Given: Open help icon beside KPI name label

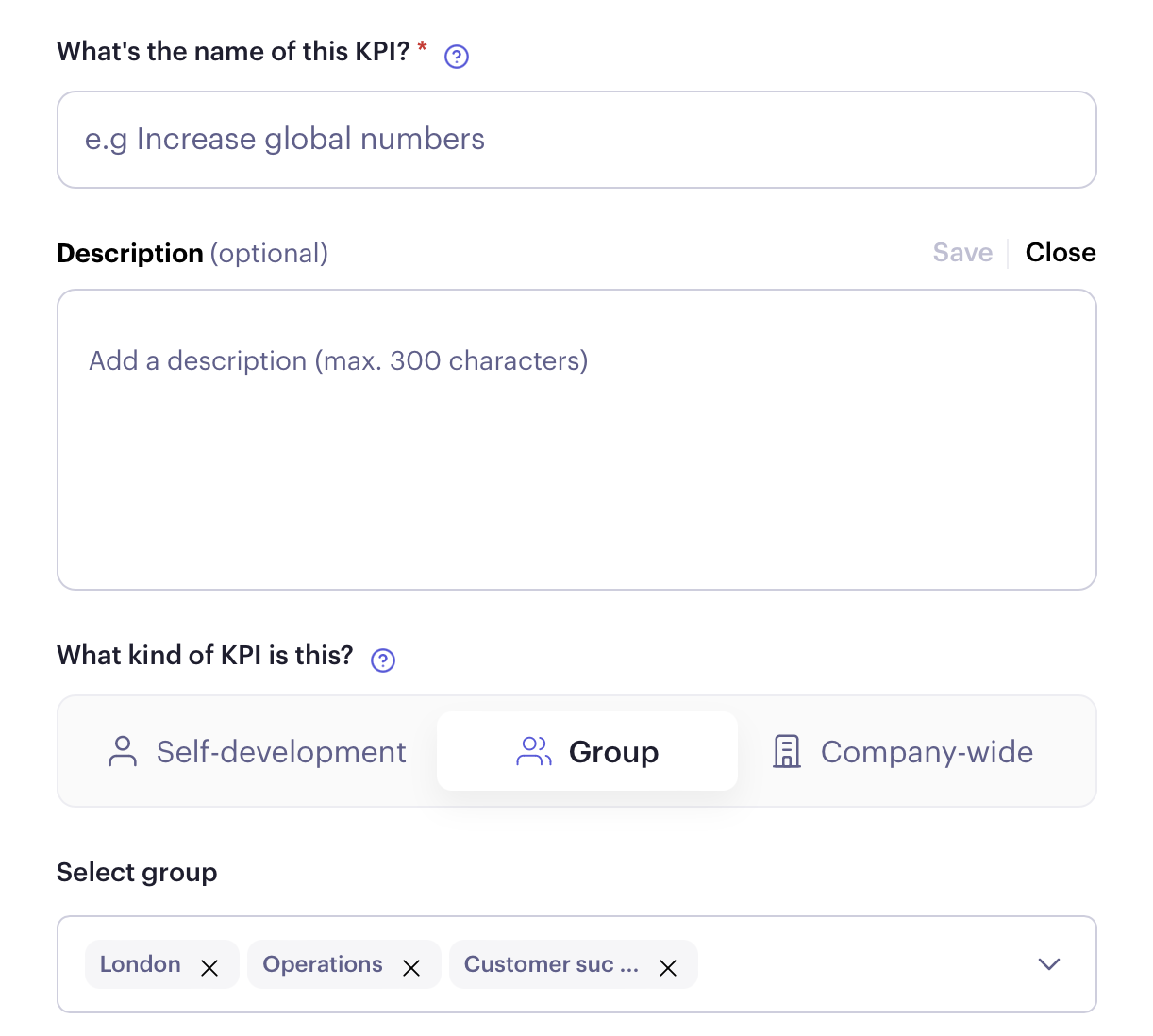Looking at the screenshot, I should tap(457, 57).
